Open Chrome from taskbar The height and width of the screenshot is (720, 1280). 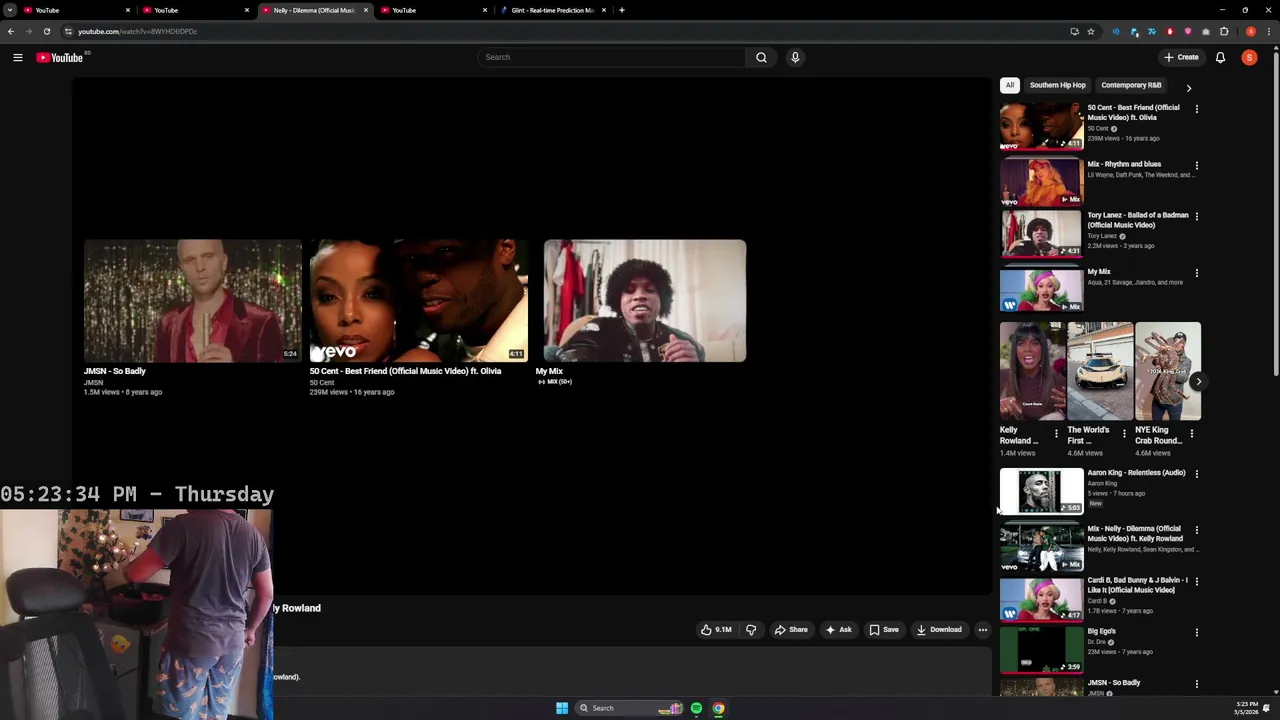pos(718,708)
